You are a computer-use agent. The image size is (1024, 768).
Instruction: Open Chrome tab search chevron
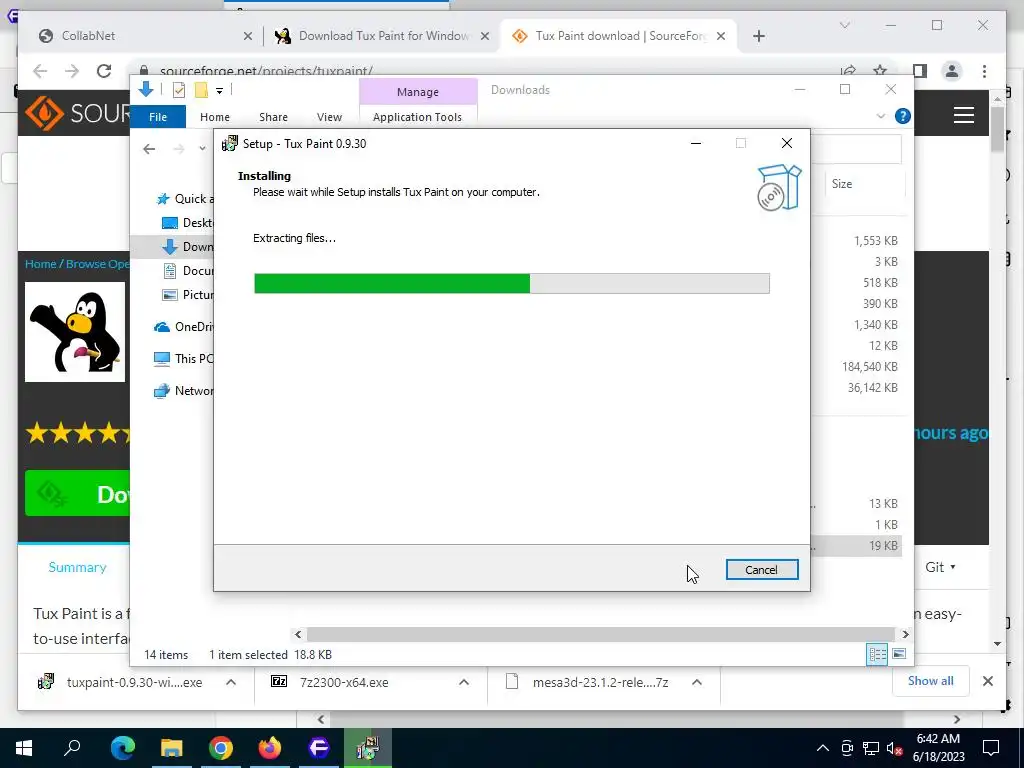pyautogui.click(x=844, y=25)
